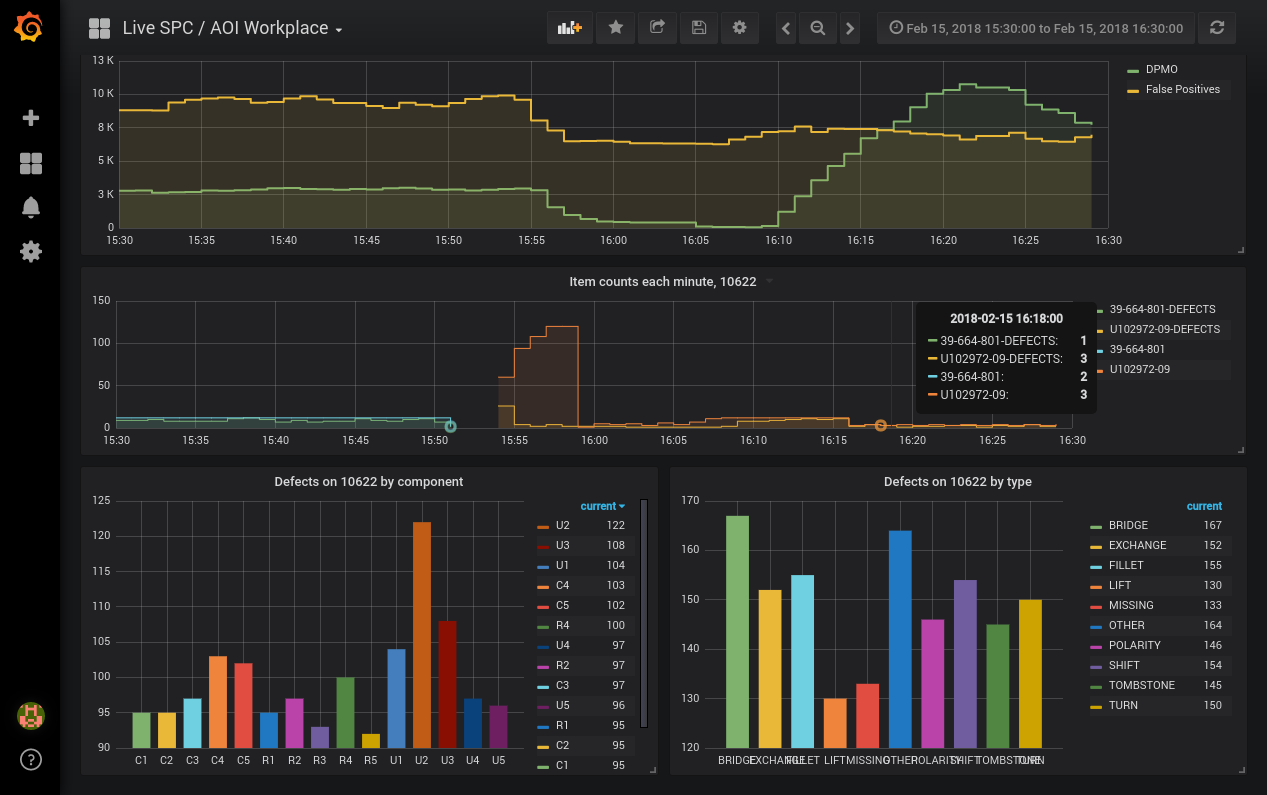1267x795 pixels.
Task: Click the BRIDGE bar in type chart
Action: coord(737,632)
